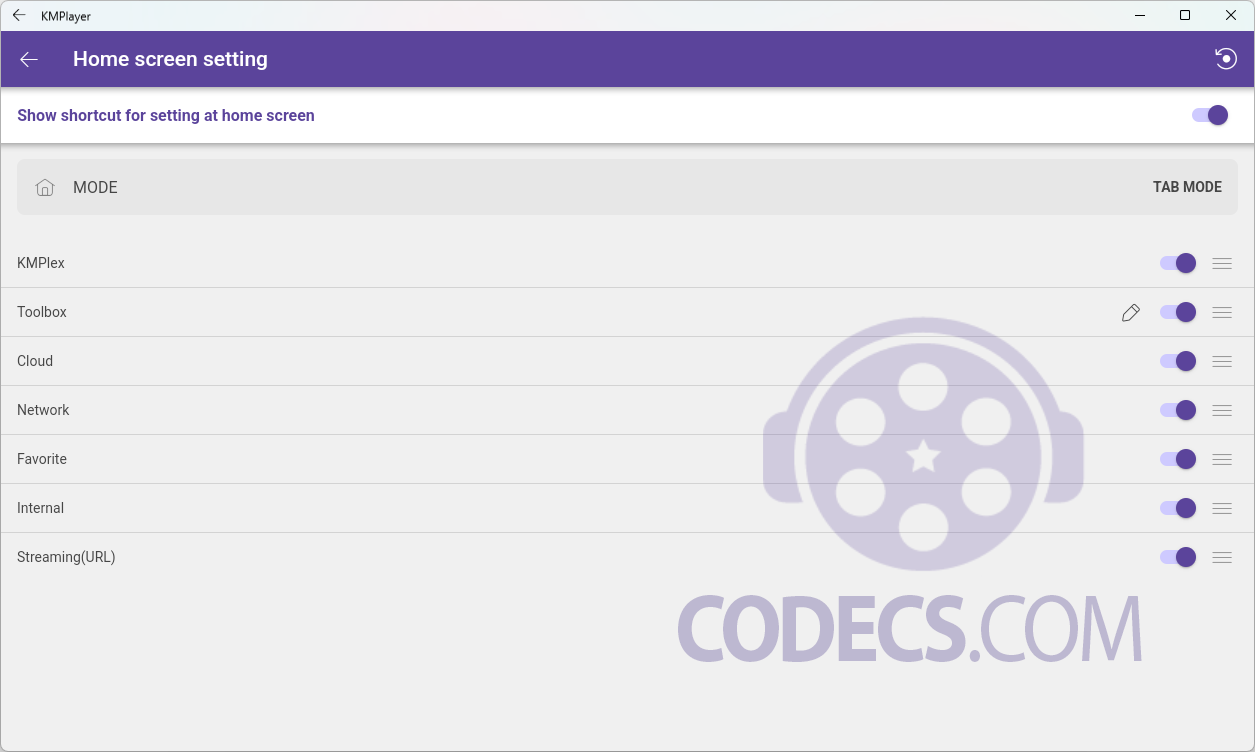Turn off the Toolbox switch
The height and width of the screenshot is (752, 1255).
coord(1178,312)
